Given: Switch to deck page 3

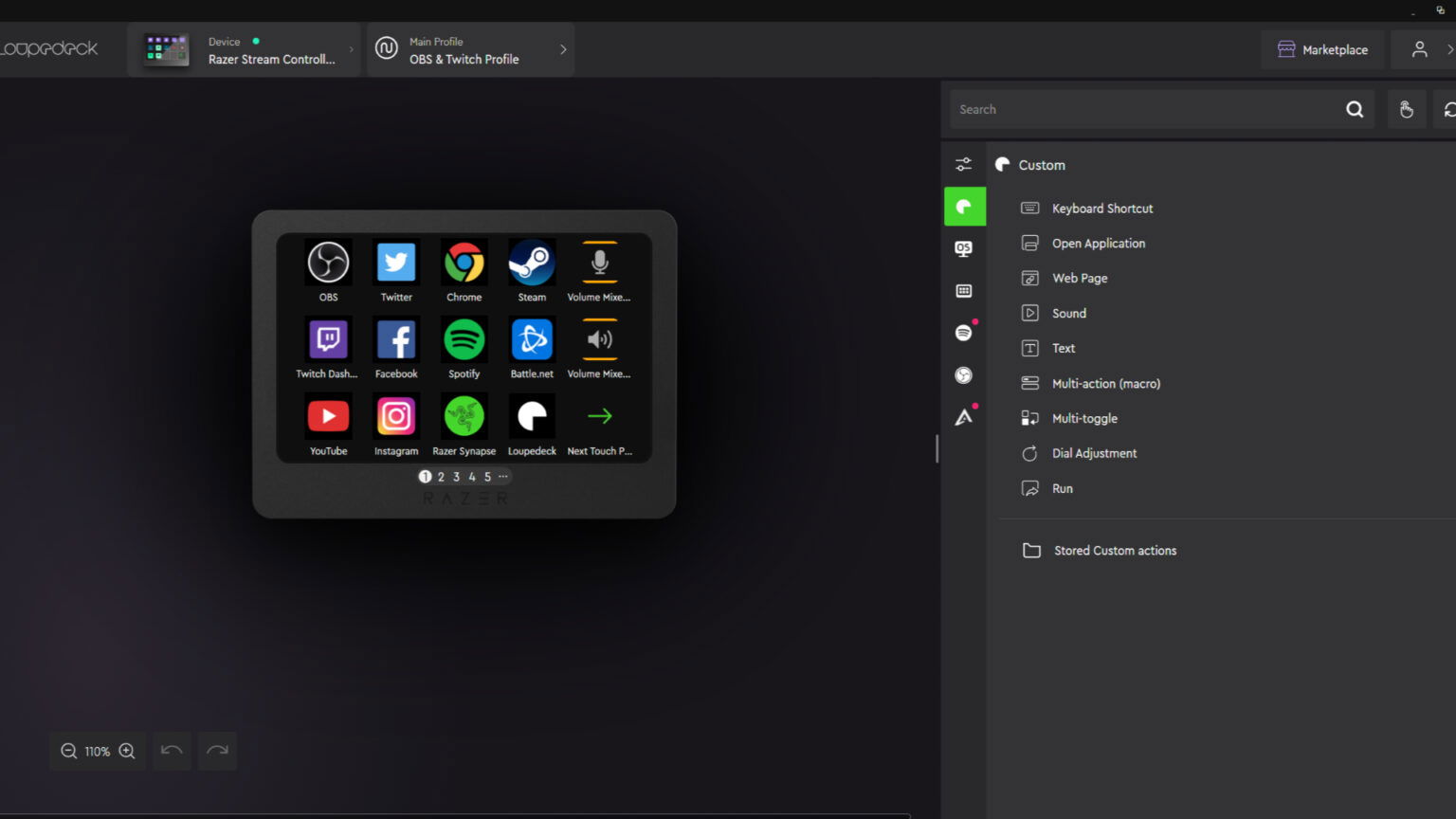Looking at the screenshot, I should (x=456, y=477).
